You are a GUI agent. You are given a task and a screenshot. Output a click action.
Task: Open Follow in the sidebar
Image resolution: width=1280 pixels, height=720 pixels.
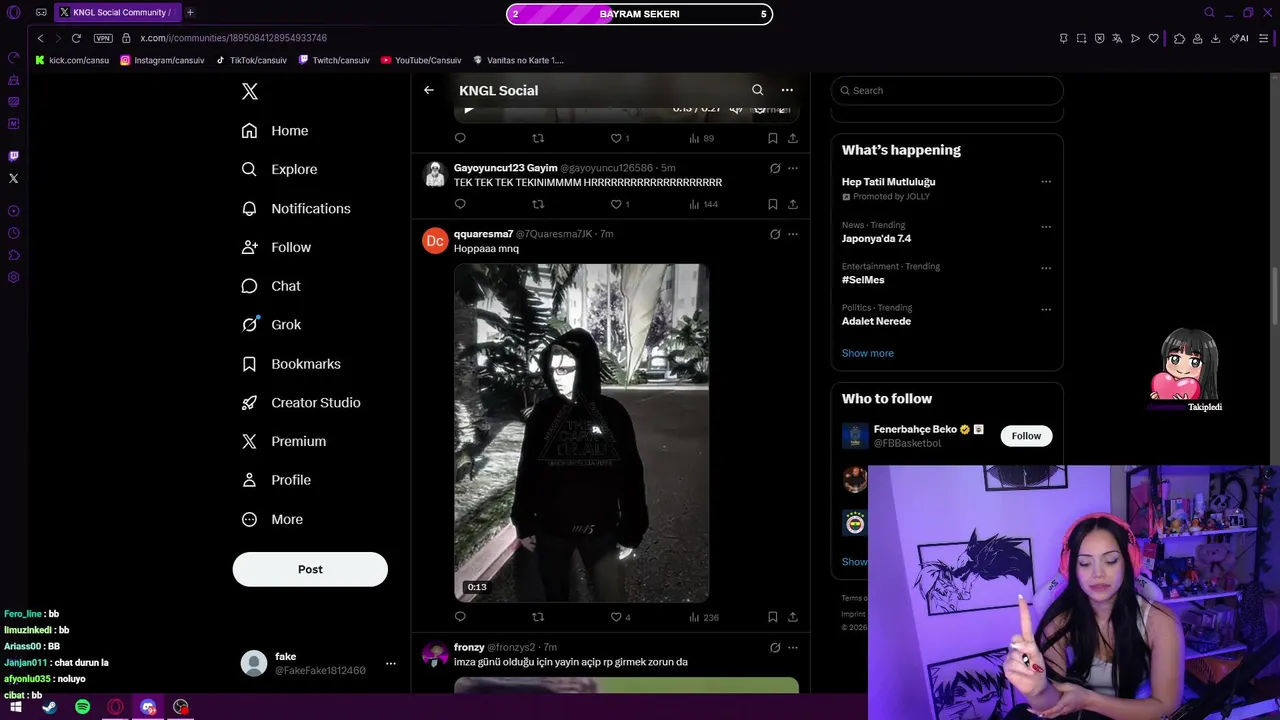coord(276,248)
